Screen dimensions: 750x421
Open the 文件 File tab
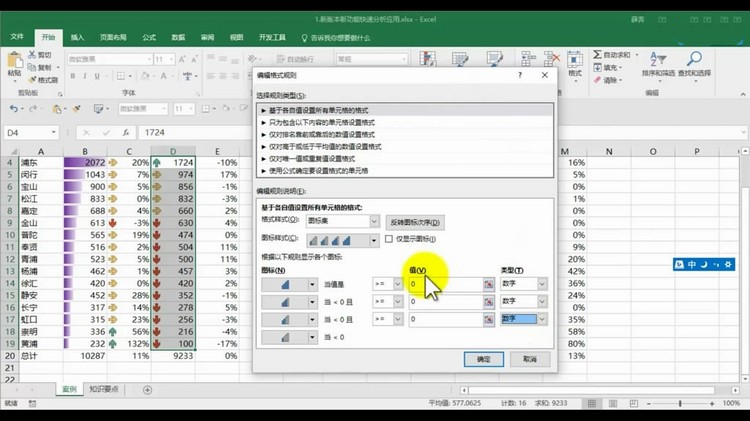point(17,37)
